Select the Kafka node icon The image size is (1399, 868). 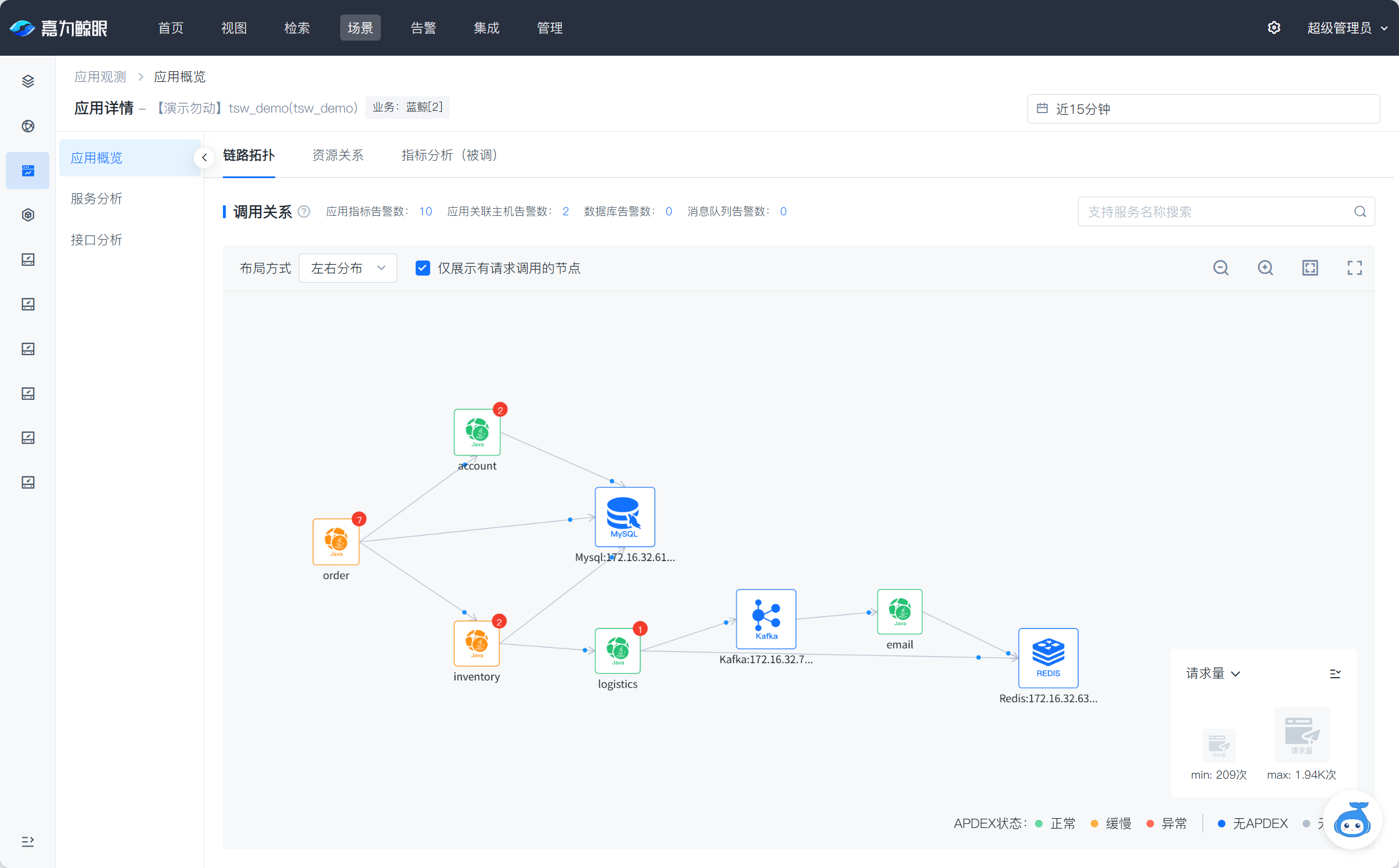tap(766, 619)
